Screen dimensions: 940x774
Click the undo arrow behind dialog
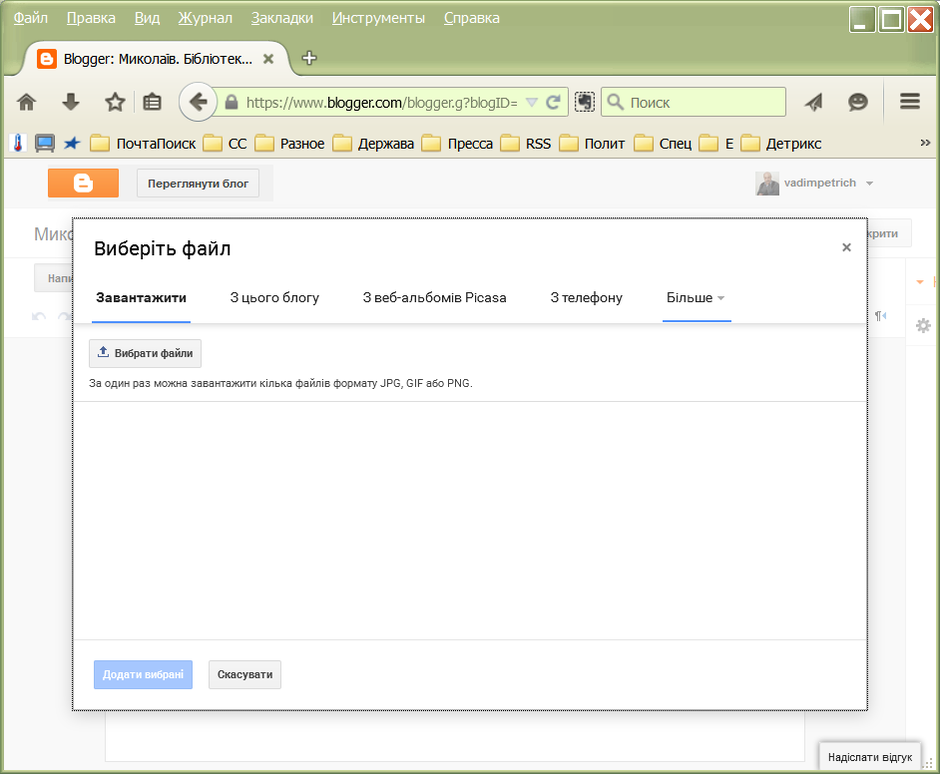[x=39, y=317]
